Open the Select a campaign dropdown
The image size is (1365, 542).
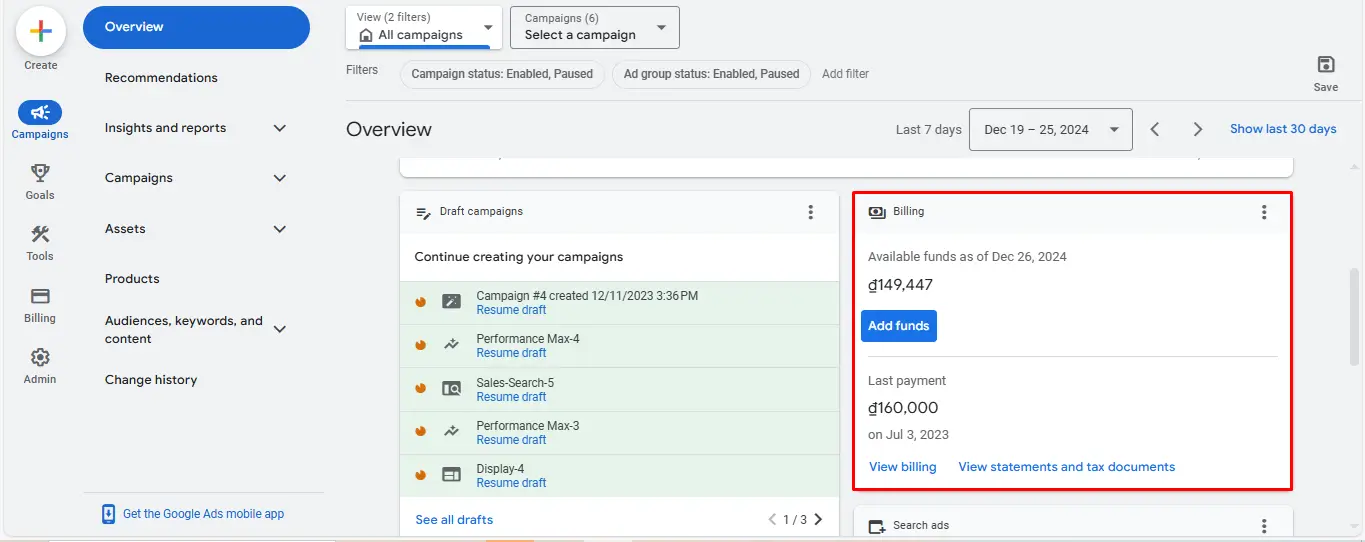[595, 27]
